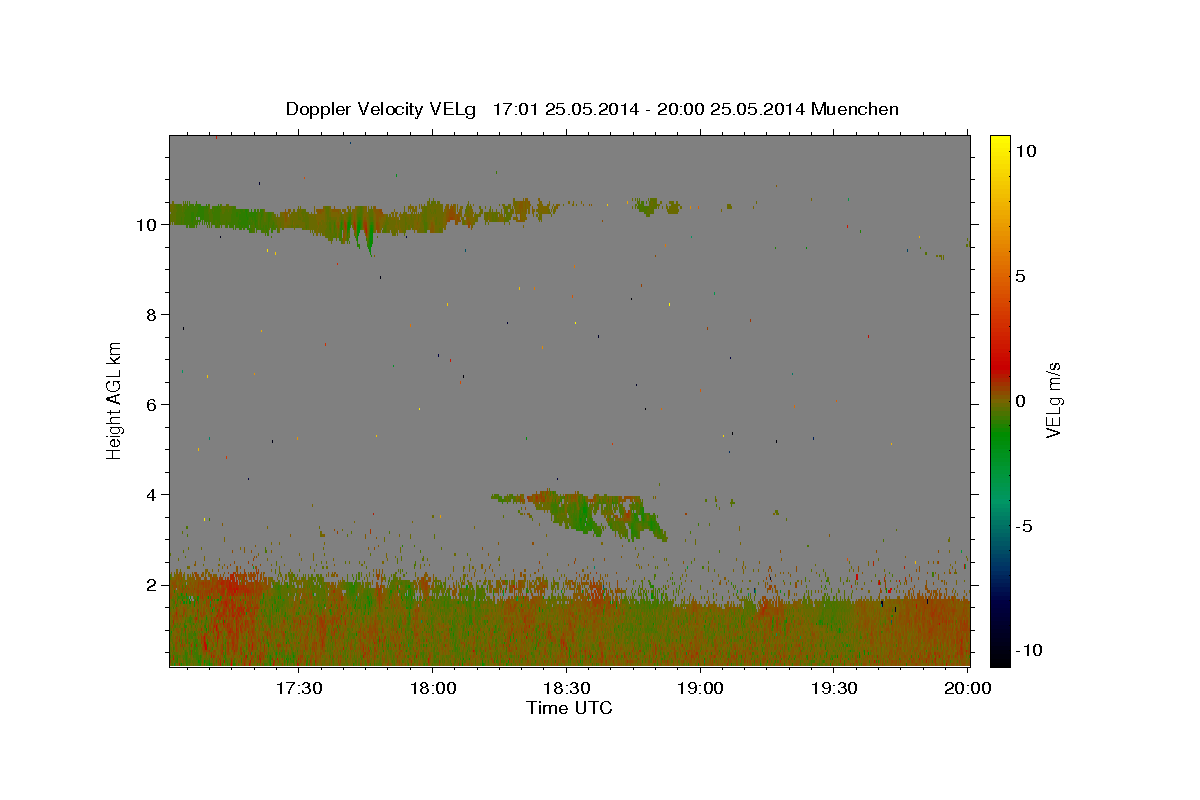This screenshot has height=800, width=1200.
Task: Click the colorbar value 0 label
Action: [1020, 401]
